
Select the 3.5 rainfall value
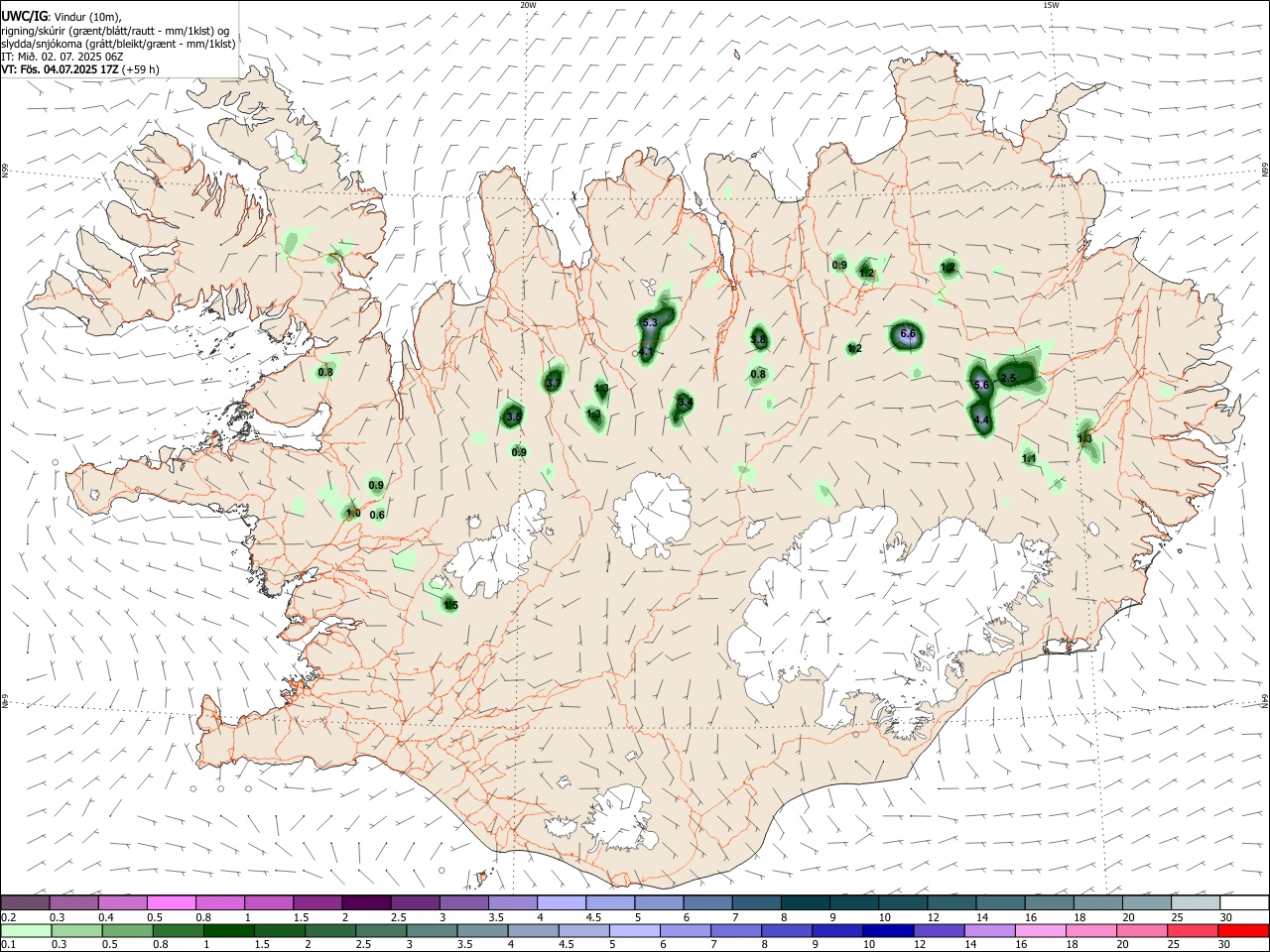pyautogui.click(x=513, y=417)
